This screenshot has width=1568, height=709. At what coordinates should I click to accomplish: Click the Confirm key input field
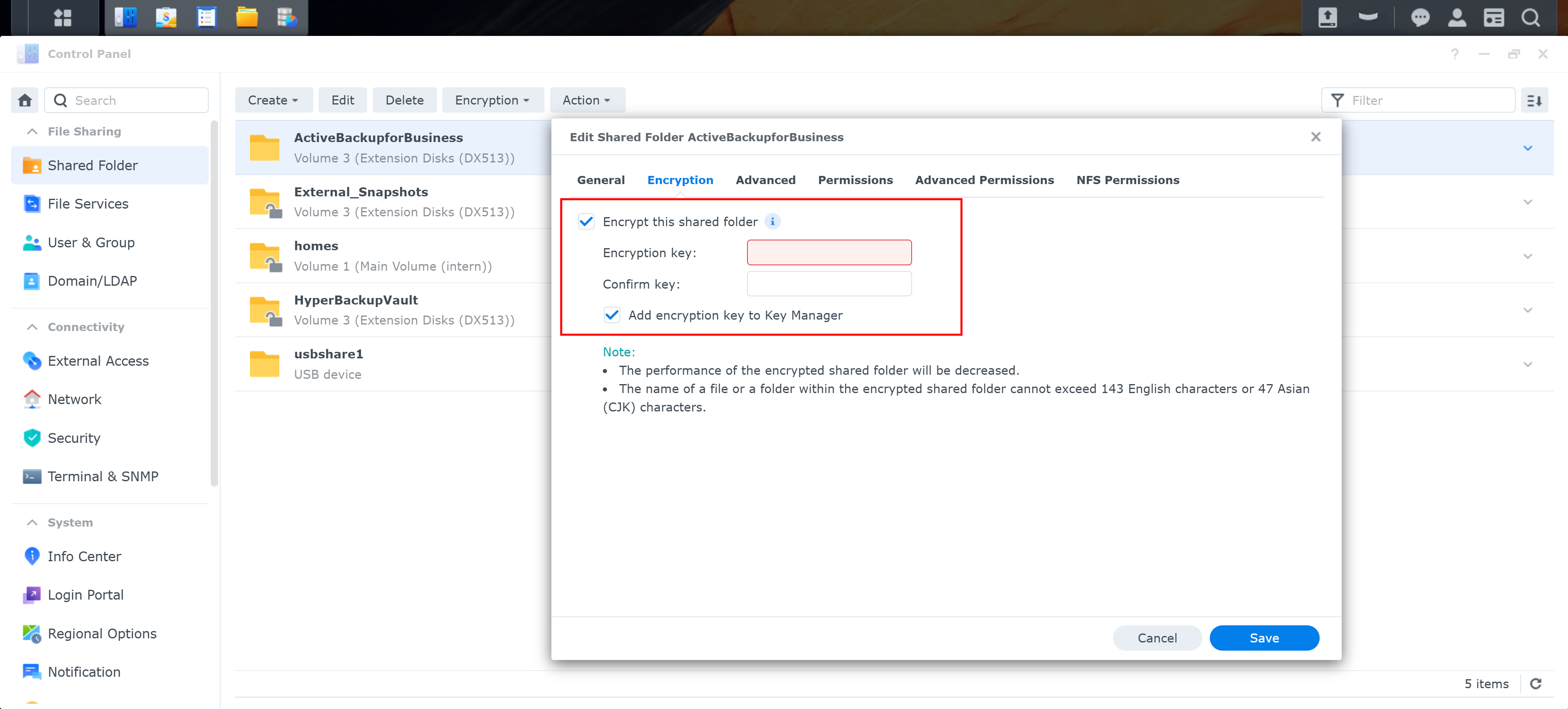pos(829,284)
